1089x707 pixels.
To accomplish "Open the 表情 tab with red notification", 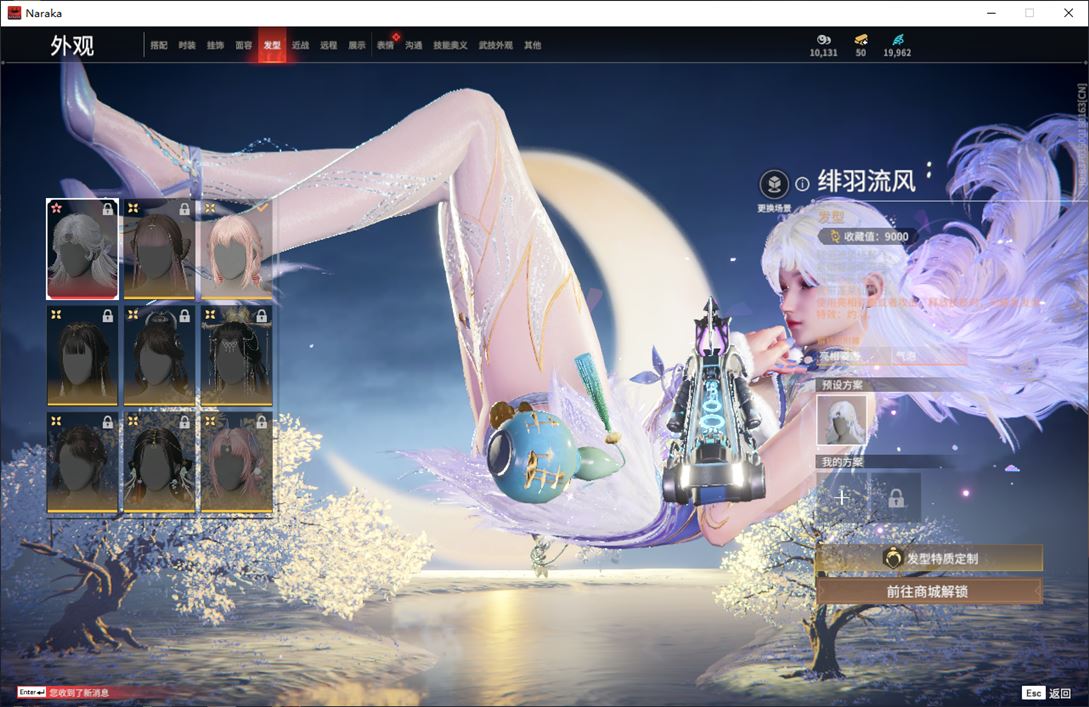I will coord(385,45).
